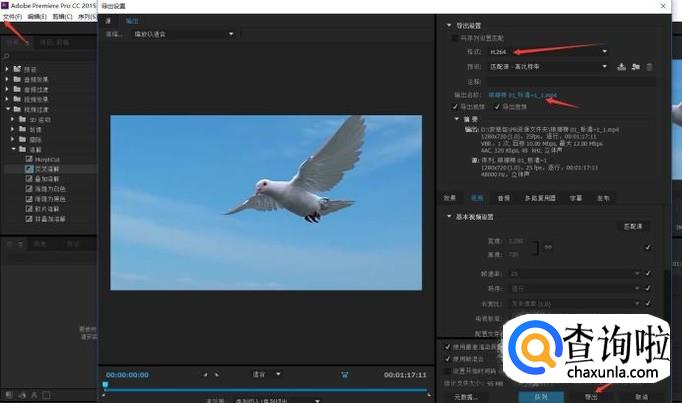The width and height of the screenshot is (682, 403).
Task: Switch to the 音频 audio tab
Action: 504,198
